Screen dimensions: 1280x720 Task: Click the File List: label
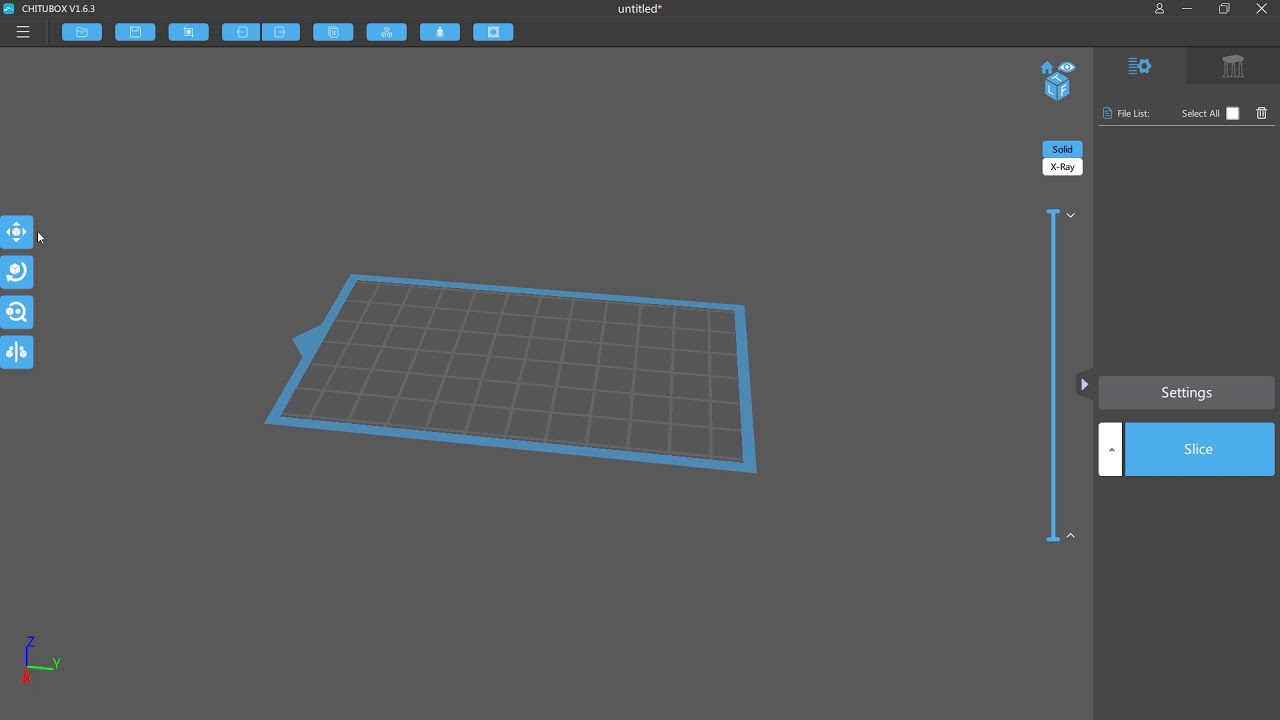click(x=1134, y=114)
